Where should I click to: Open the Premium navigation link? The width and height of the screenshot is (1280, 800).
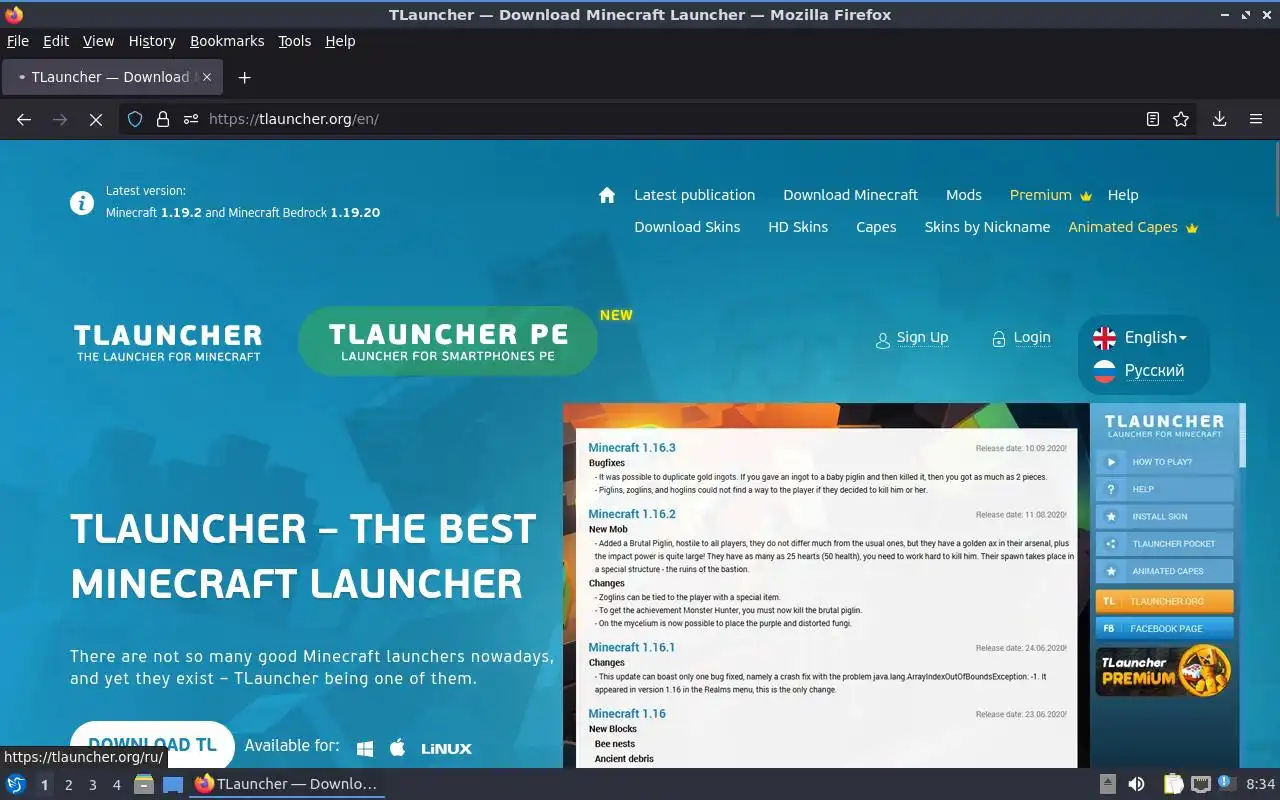pos(1041,195)
